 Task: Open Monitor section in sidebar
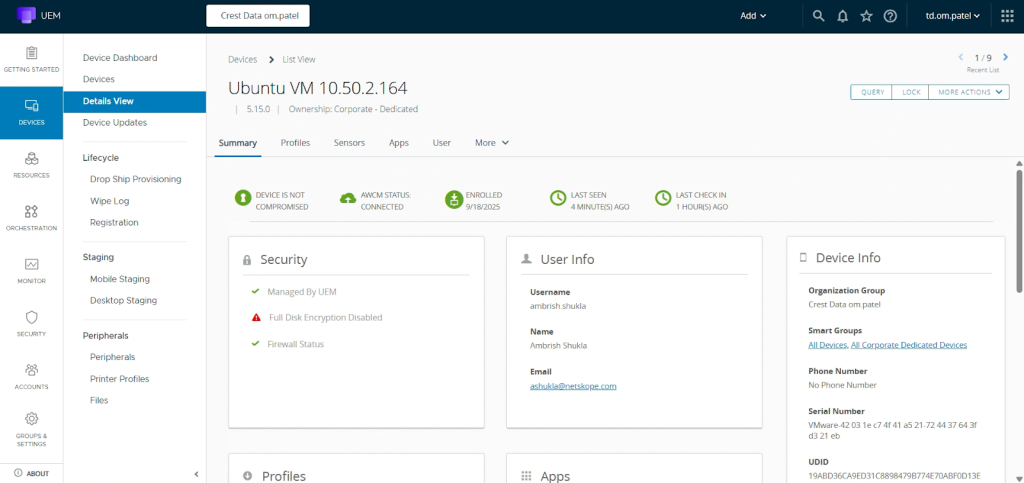(x=31, y=271)
